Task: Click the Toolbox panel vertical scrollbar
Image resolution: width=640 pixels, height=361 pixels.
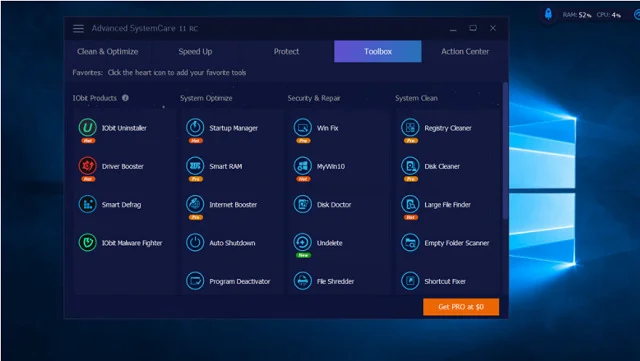Action: 505,151
